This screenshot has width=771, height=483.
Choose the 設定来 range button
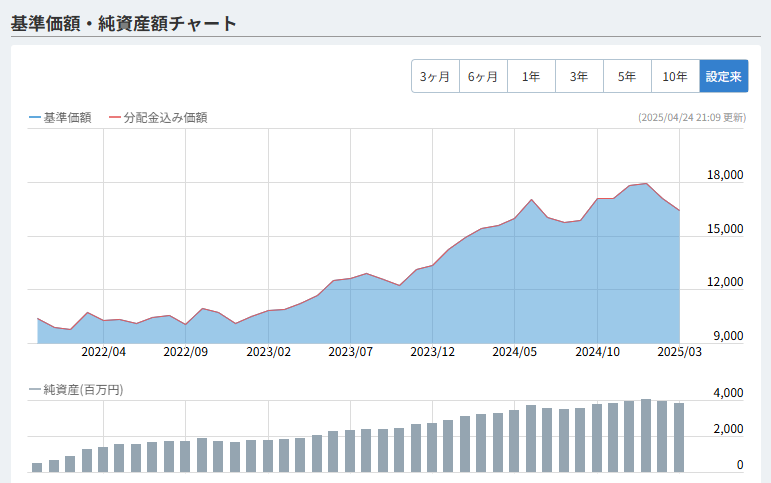pos(724,76)
